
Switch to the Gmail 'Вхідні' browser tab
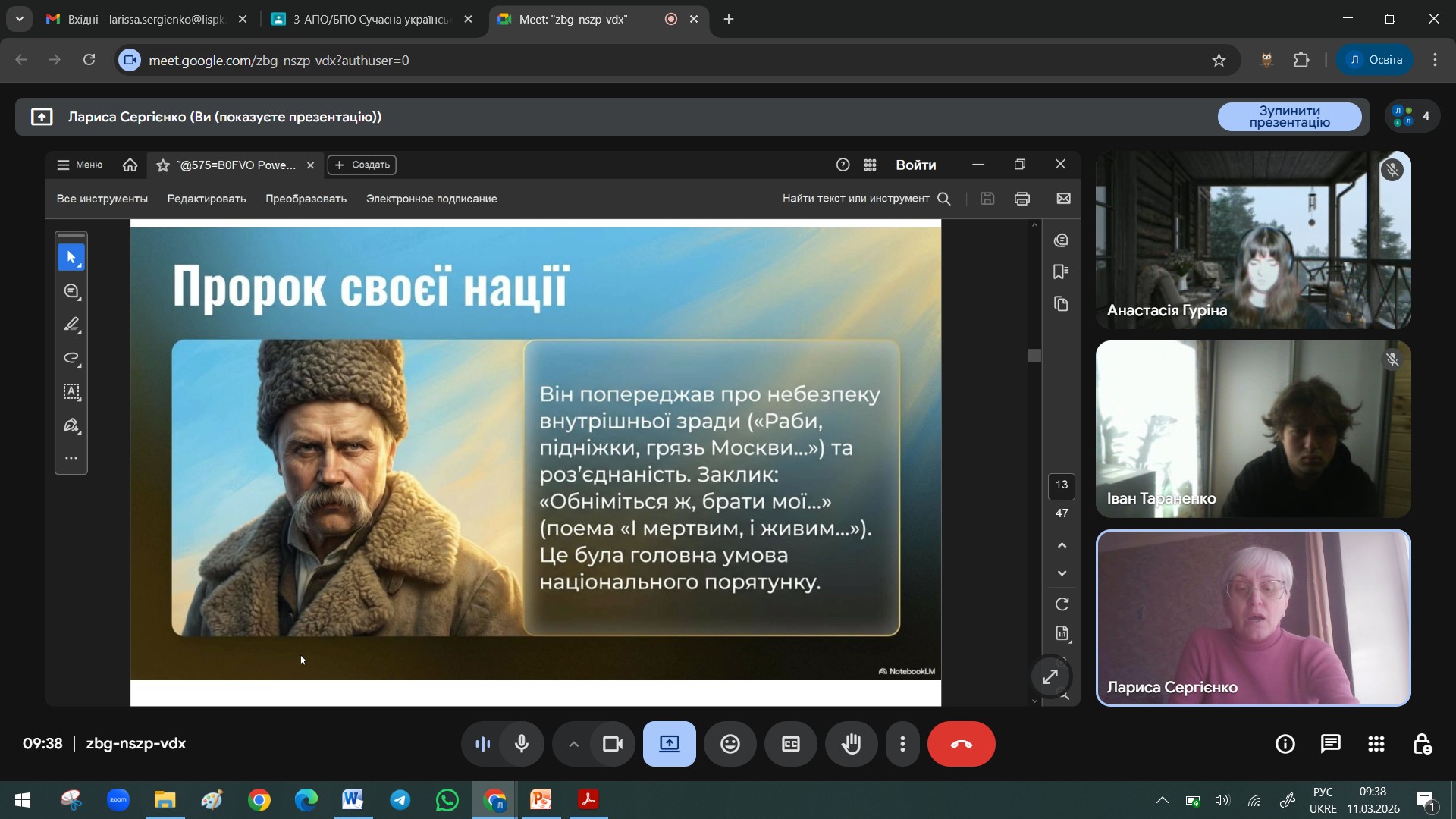pos(146,20)
